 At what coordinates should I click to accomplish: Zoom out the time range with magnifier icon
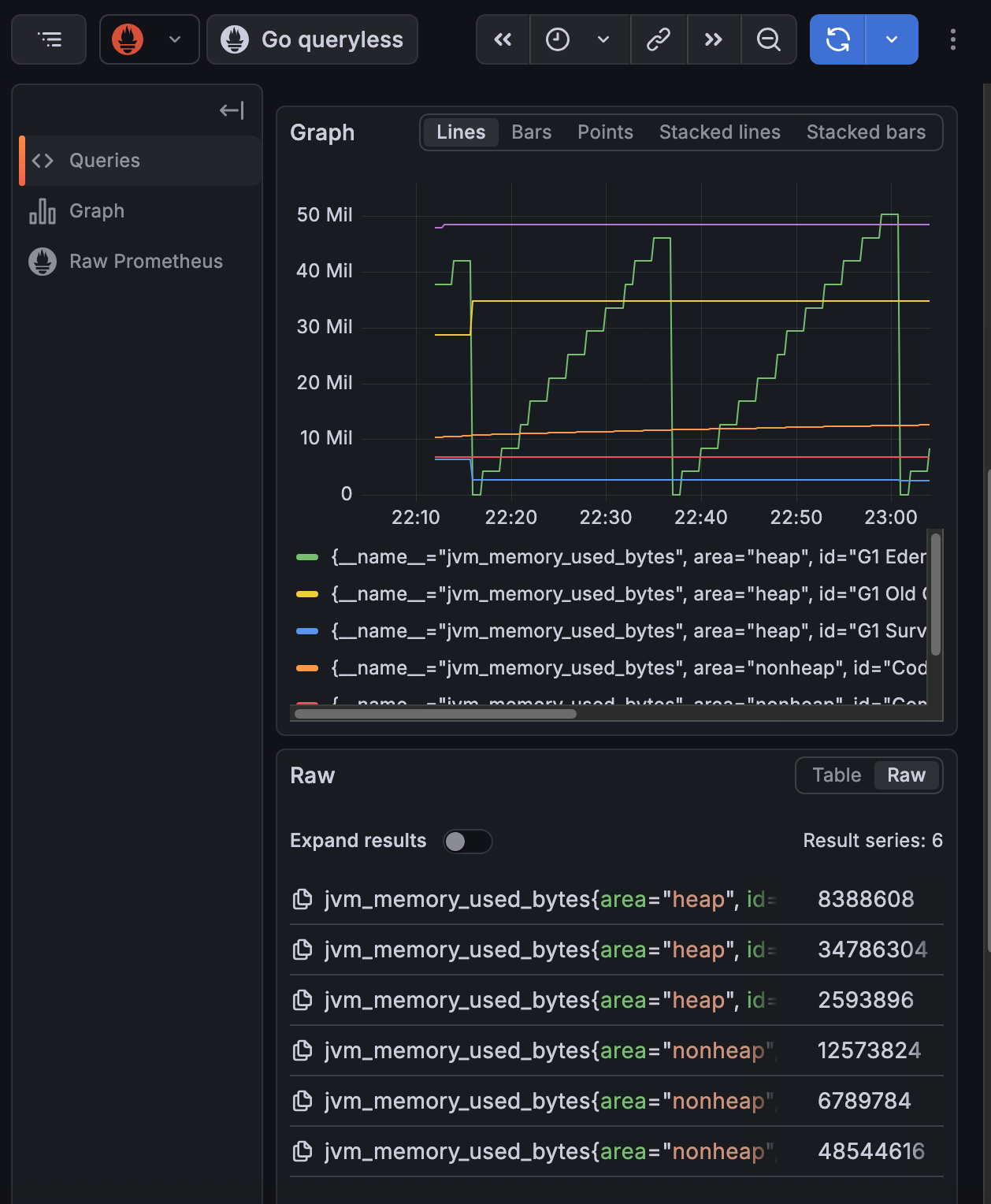[768, 39]
